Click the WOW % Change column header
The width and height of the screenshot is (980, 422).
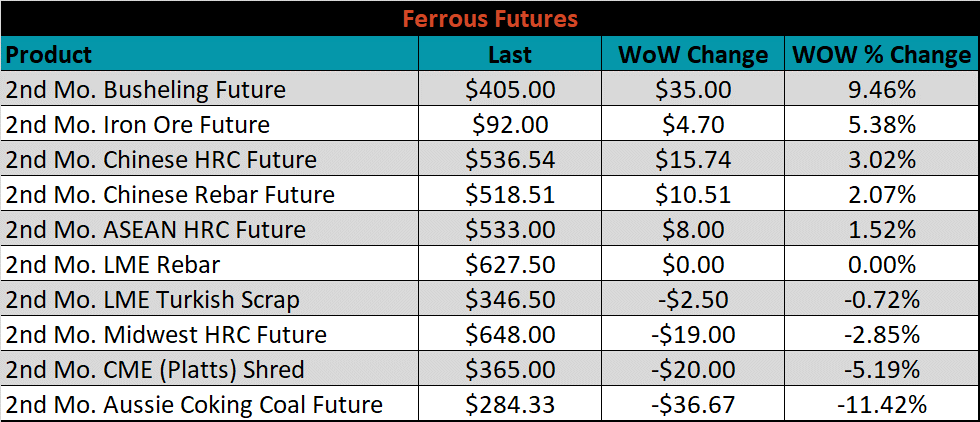point(882,54)
